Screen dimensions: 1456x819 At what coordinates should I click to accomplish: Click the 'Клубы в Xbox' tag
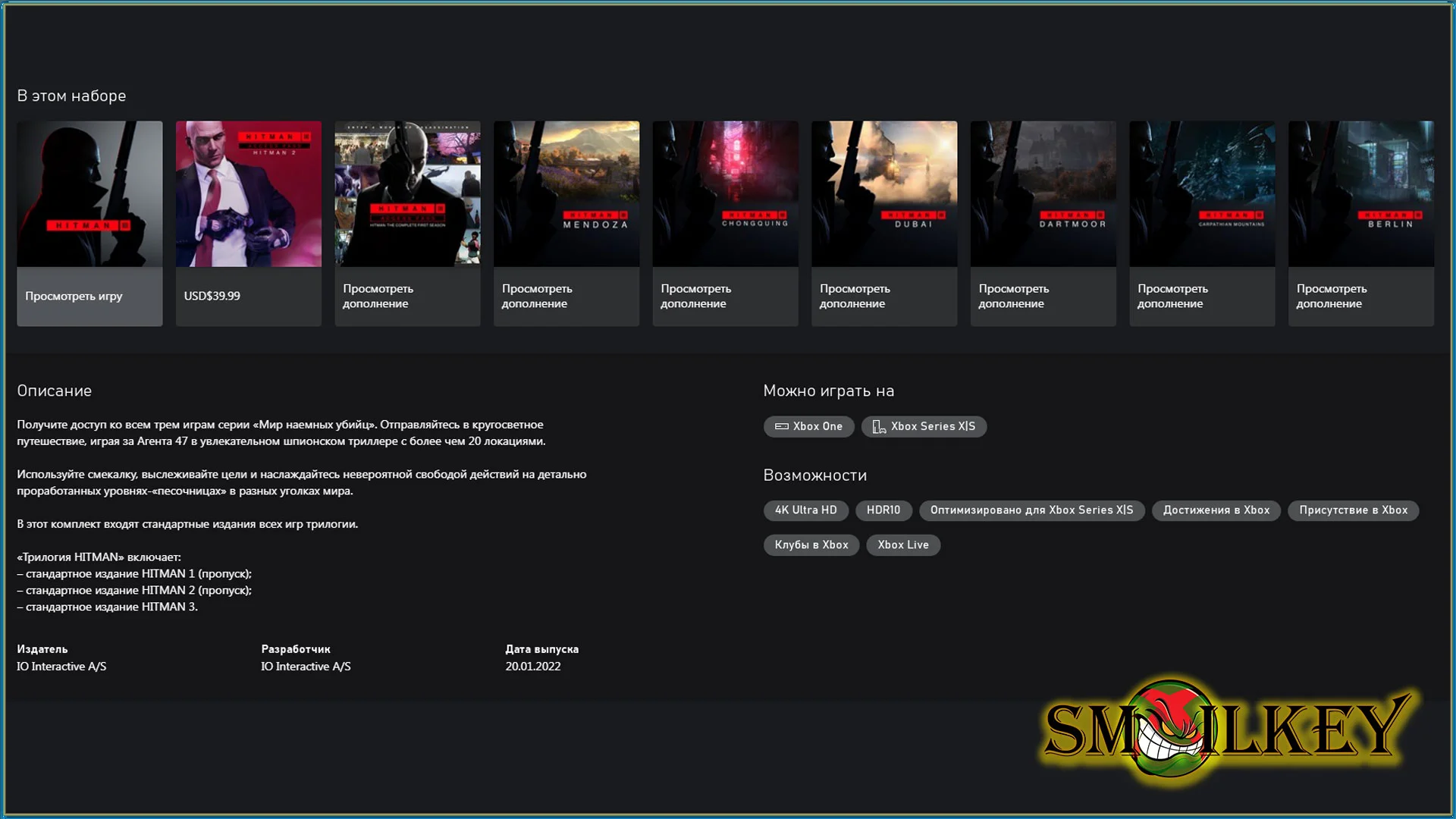point(811,545)
